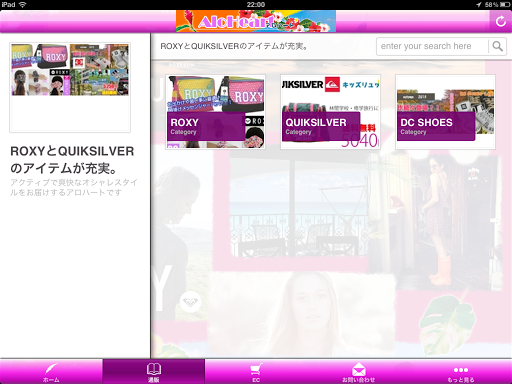The image size is (512, 384).
Task: Open the DC SHOES Category tile
Action: point(445,112)
